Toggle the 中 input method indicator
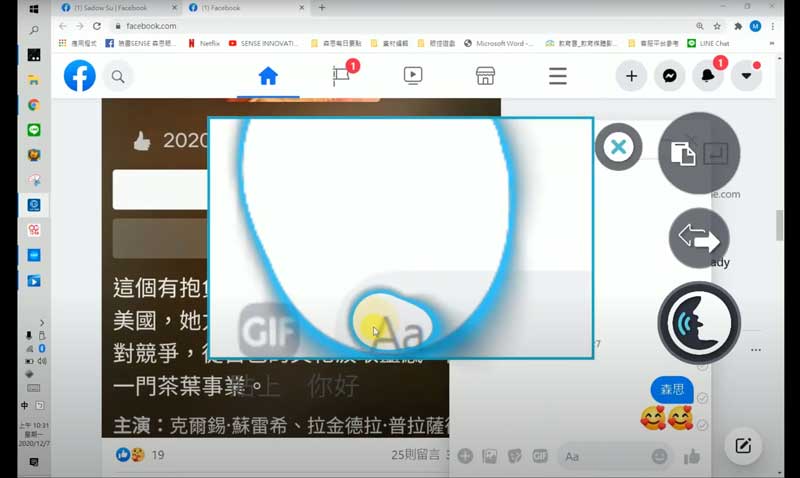 [24, 406]
